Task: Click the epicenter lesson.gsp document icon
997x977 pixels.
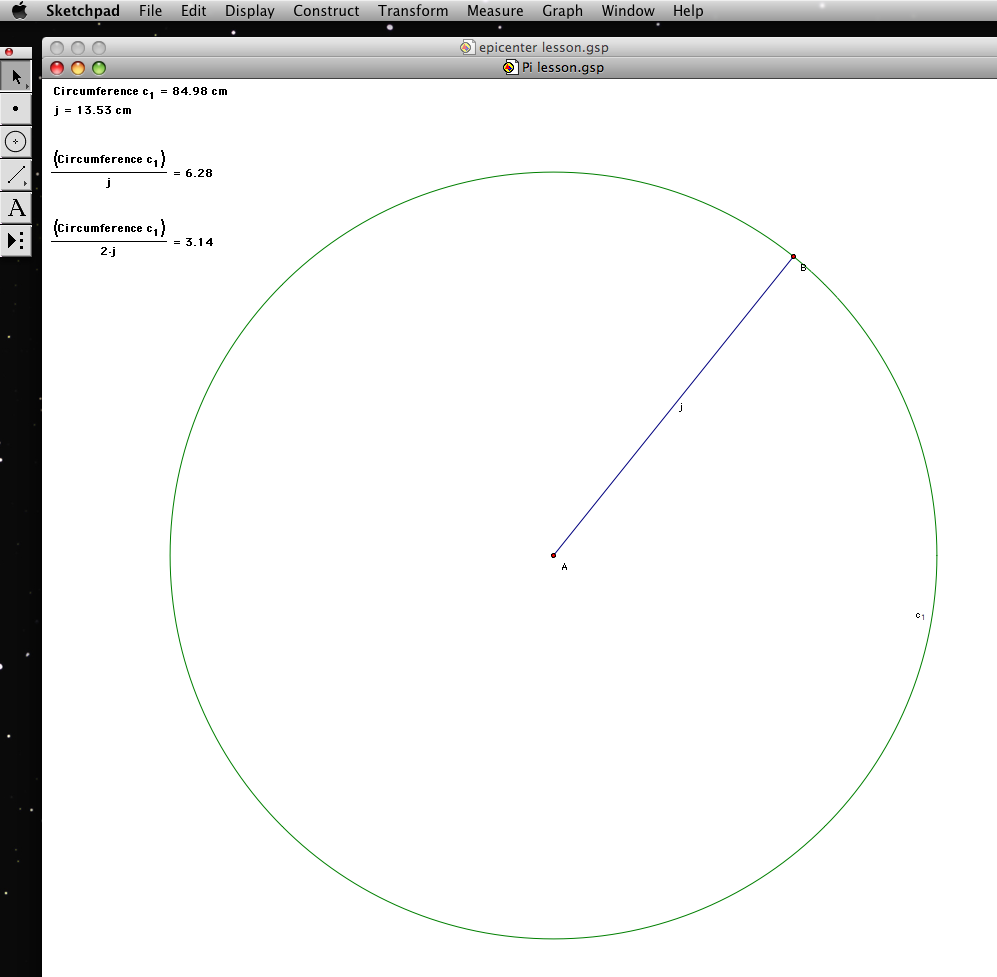Action: click(467, 48)
